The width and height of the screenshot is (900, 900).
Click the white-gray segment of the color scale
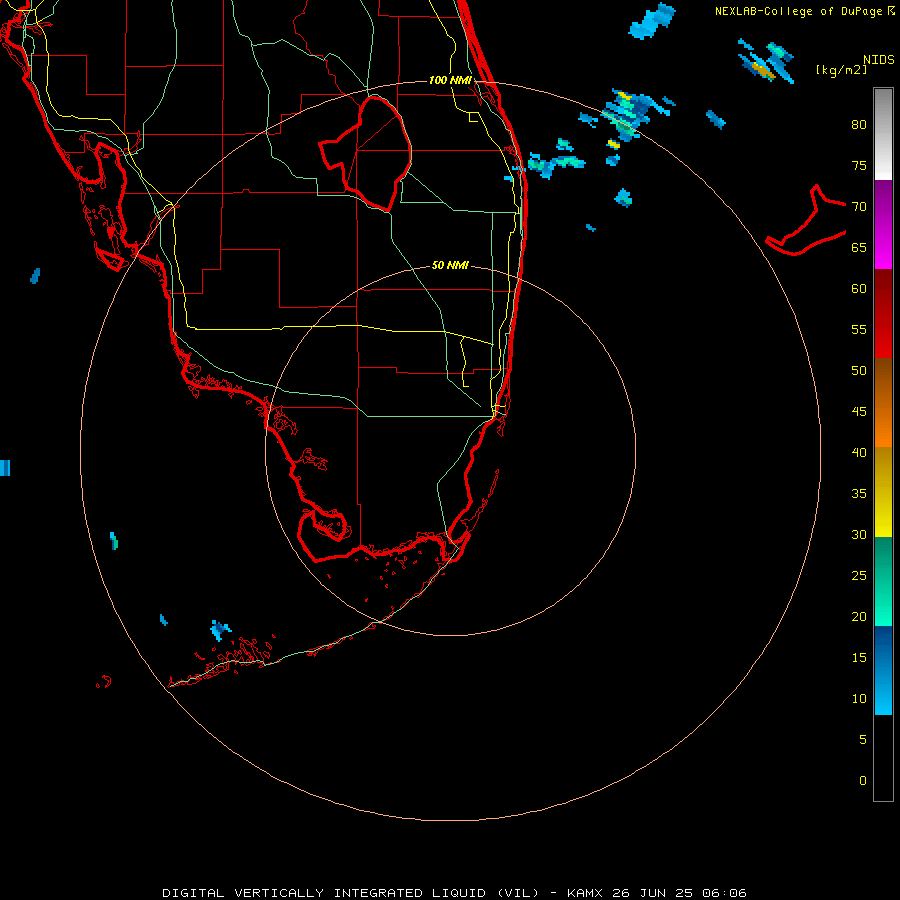point(883,134)
